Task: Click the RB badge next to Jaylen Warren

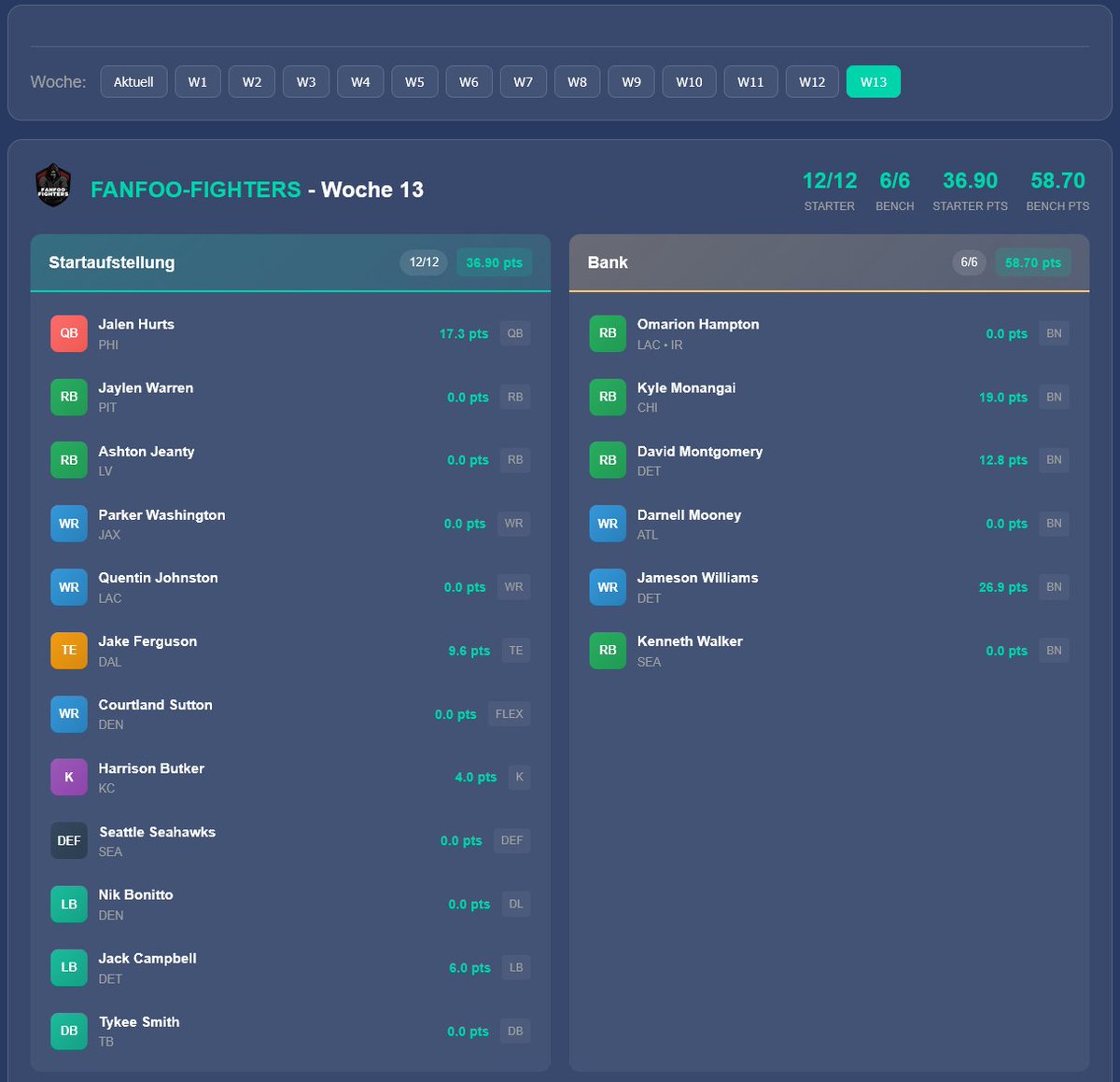Action: point(69,397)
